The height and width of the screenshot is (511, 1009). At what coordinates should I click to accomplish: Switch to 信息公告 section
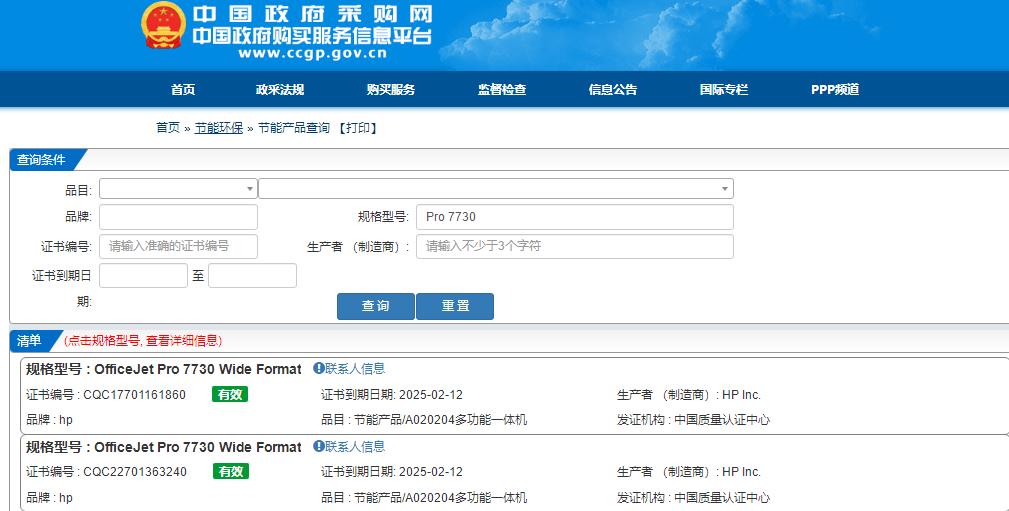tap(613, 90)
